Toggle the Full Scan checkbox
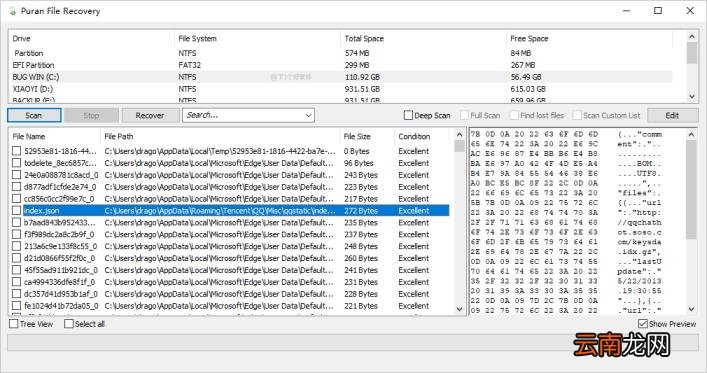Screen dimensions: 707x373 [464, 115]
